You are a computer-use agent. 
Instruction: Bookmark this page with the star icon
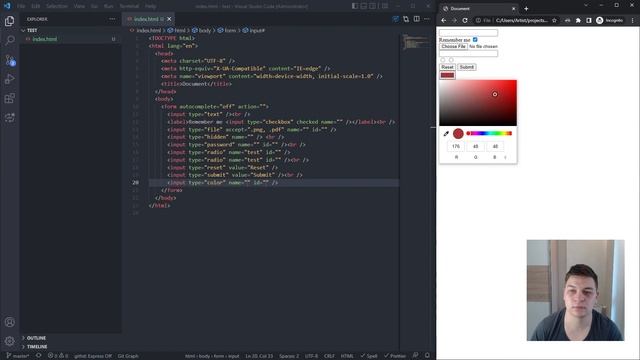point(554,20)
